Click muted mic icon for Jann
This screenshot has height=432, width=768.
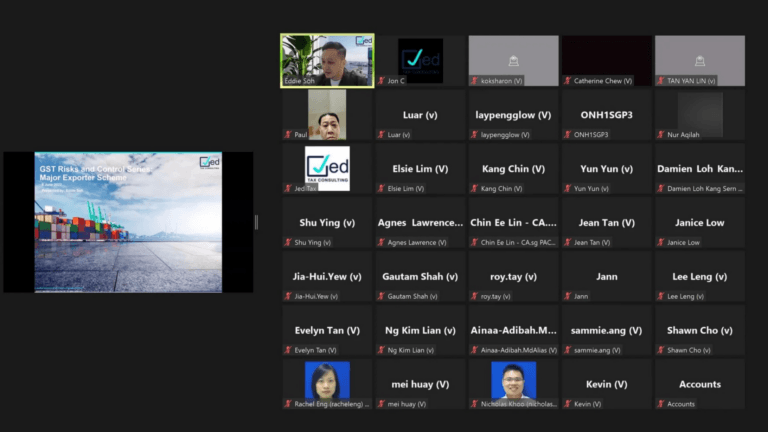pos(567,296)
